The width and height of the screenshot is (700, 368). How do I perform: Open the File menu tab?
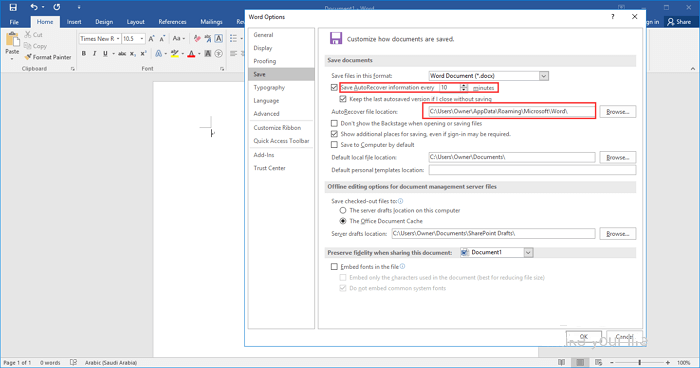[x=14, y=22]
